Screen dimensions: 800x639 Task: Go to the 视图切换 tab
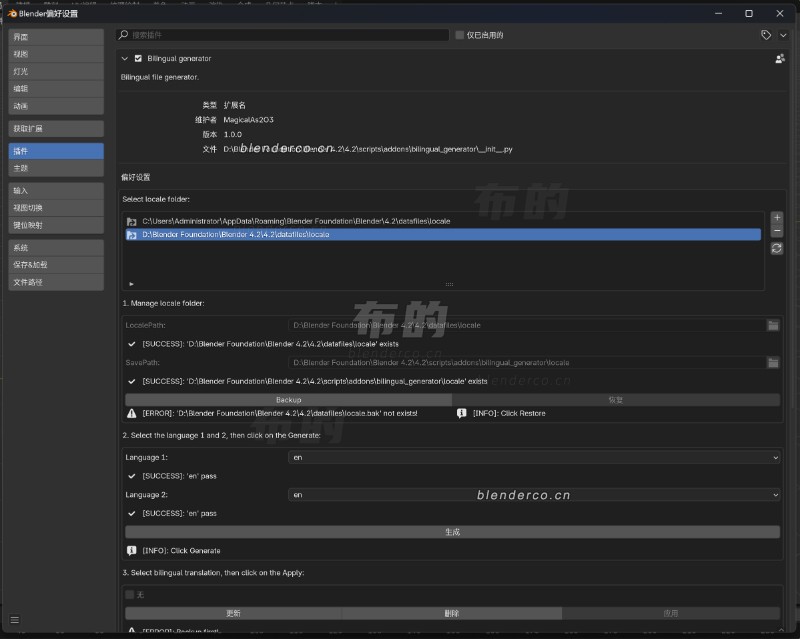[56, 208]
